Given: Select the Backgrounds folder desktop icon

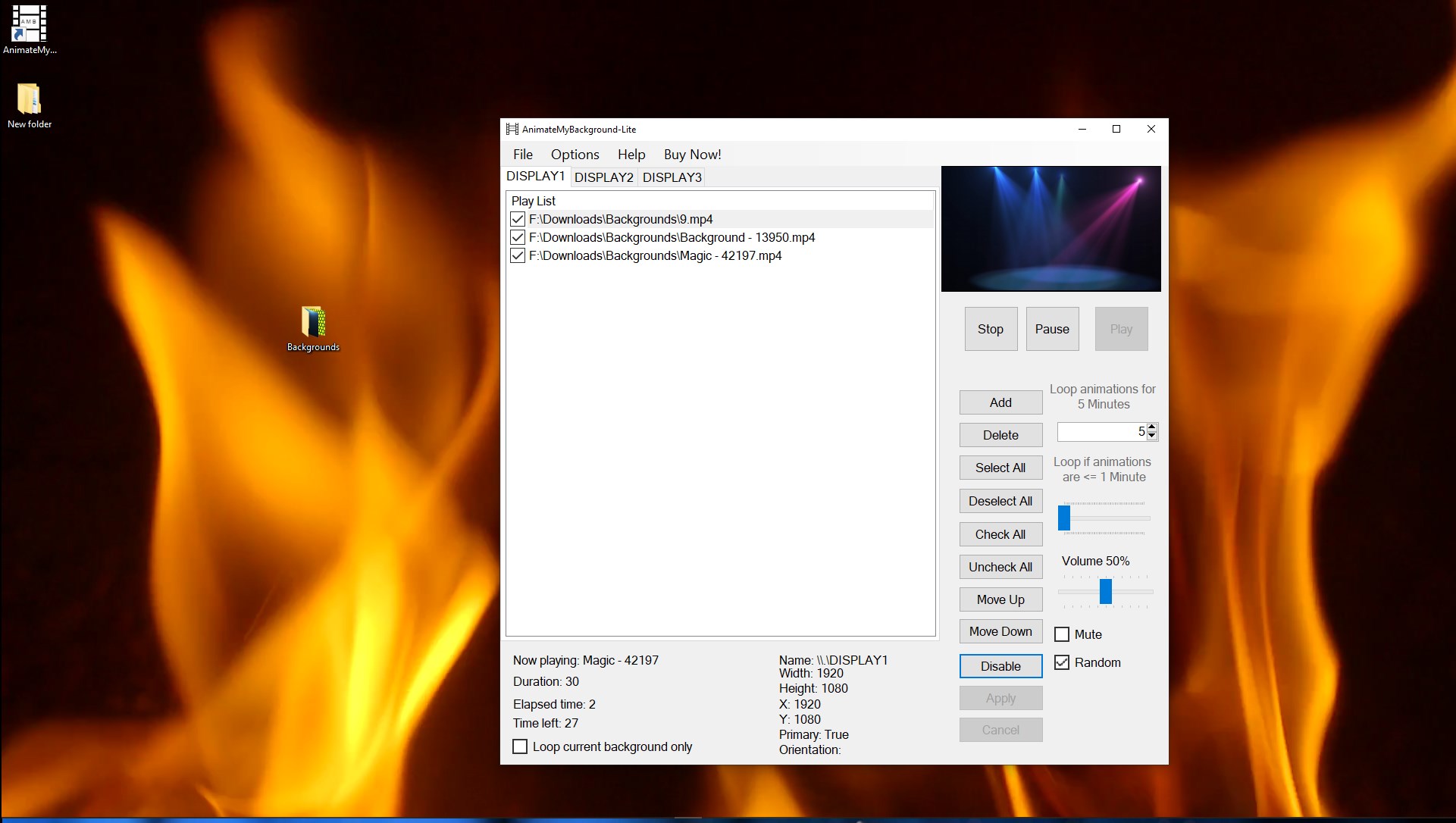Looking at the screenshot, I should click(313, 323).
